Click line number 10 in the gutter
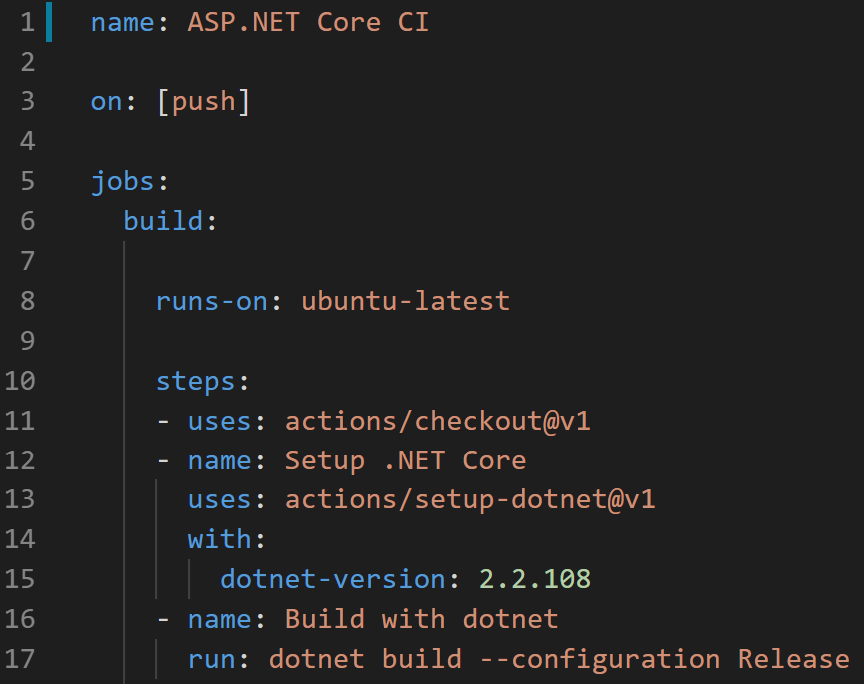This screenshot has width=864, height=684. click(x=20, y=381)
